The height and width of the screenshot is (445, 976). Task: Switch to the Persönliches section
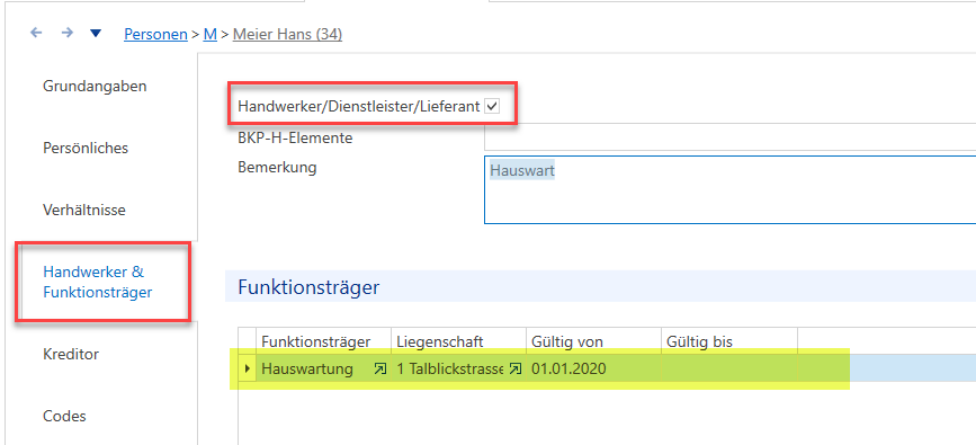tap(85, 148)
